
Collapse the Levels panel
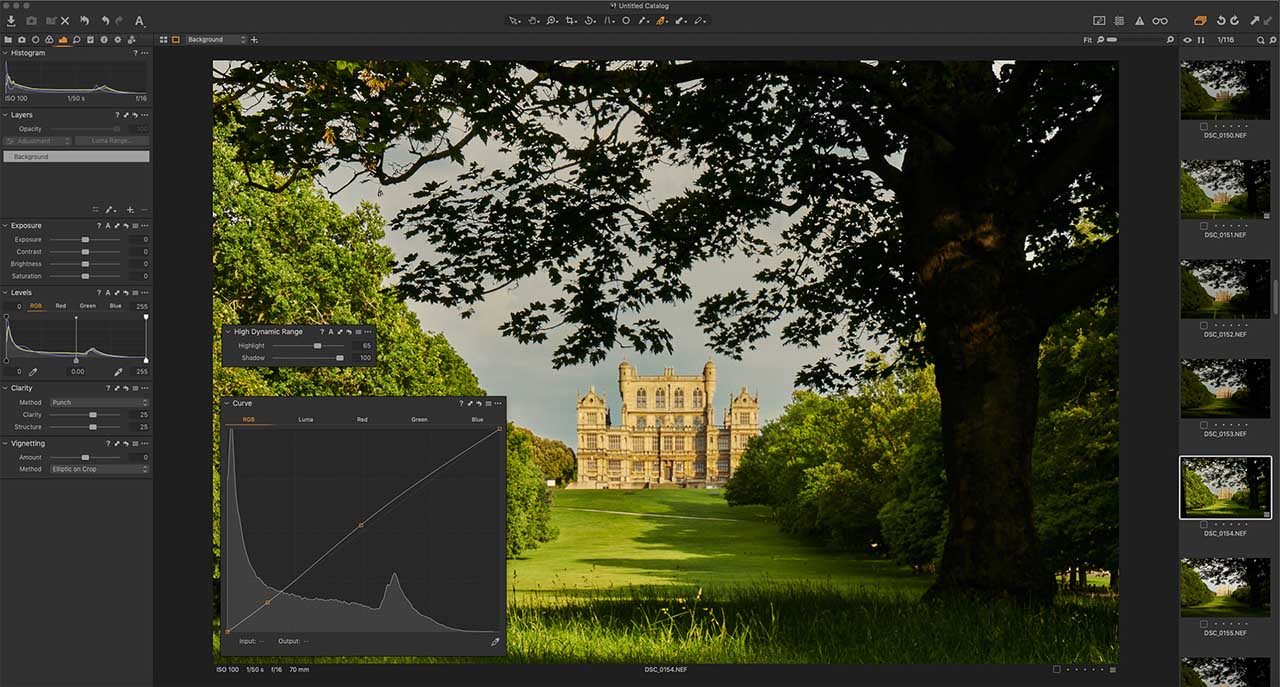pyautogui.click(x=5, y=293)
